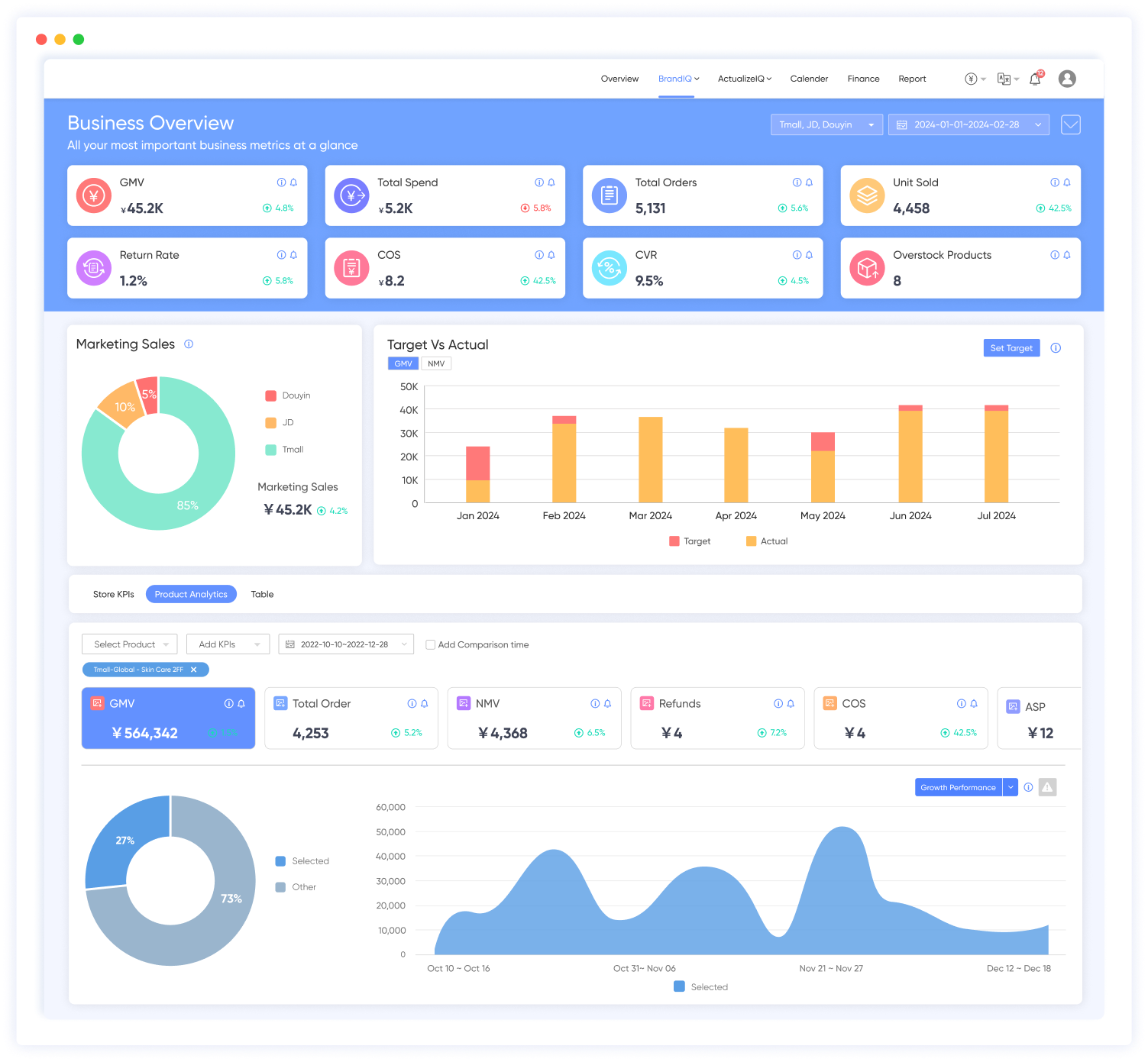The image size is (1148, 1062).
Task: Click the user profile avatar icon
Action: pos(1067,79)
